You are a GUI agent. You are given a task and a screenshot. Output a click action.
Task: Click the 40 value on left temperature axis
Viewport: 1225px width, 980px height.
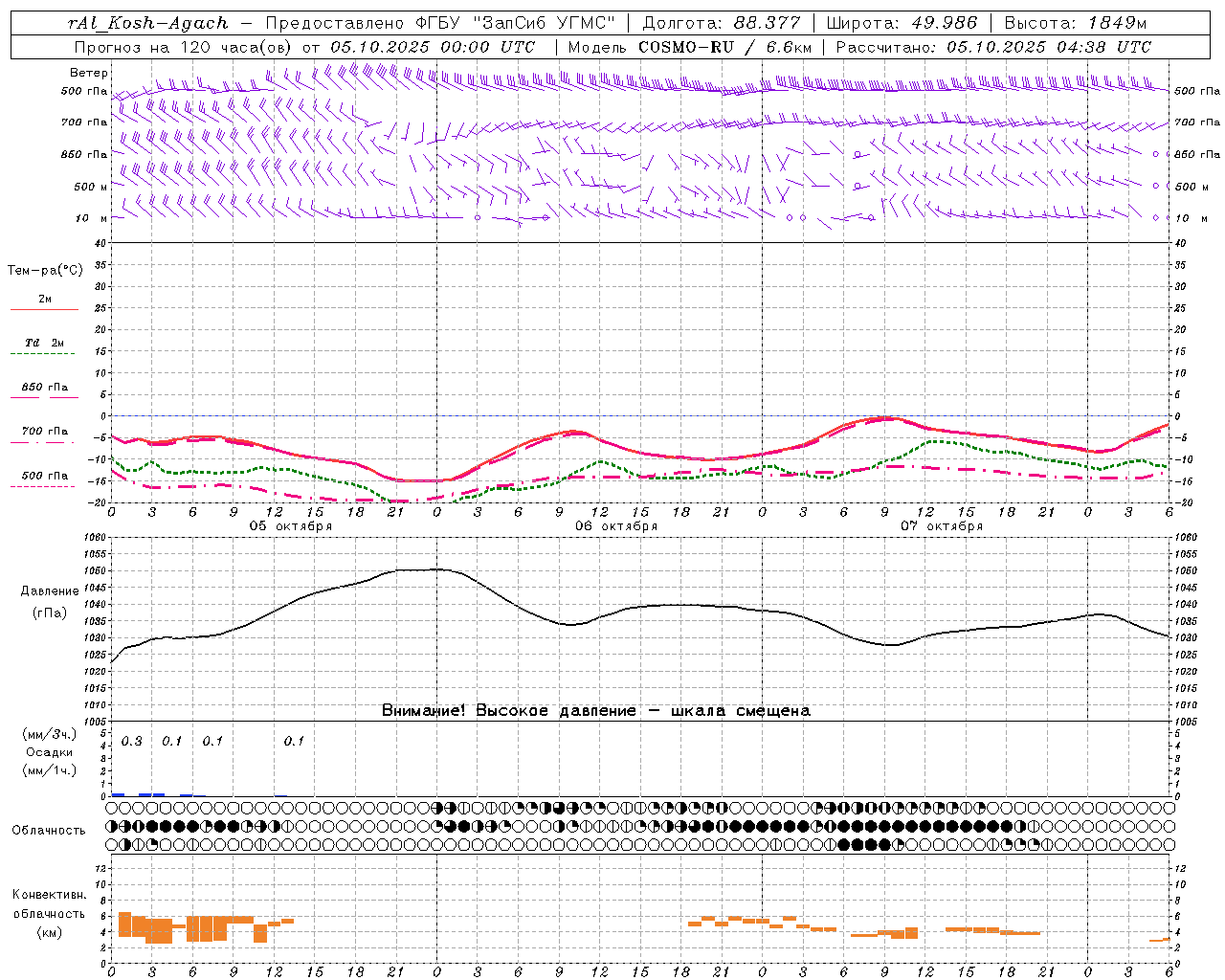coord(102,243)
